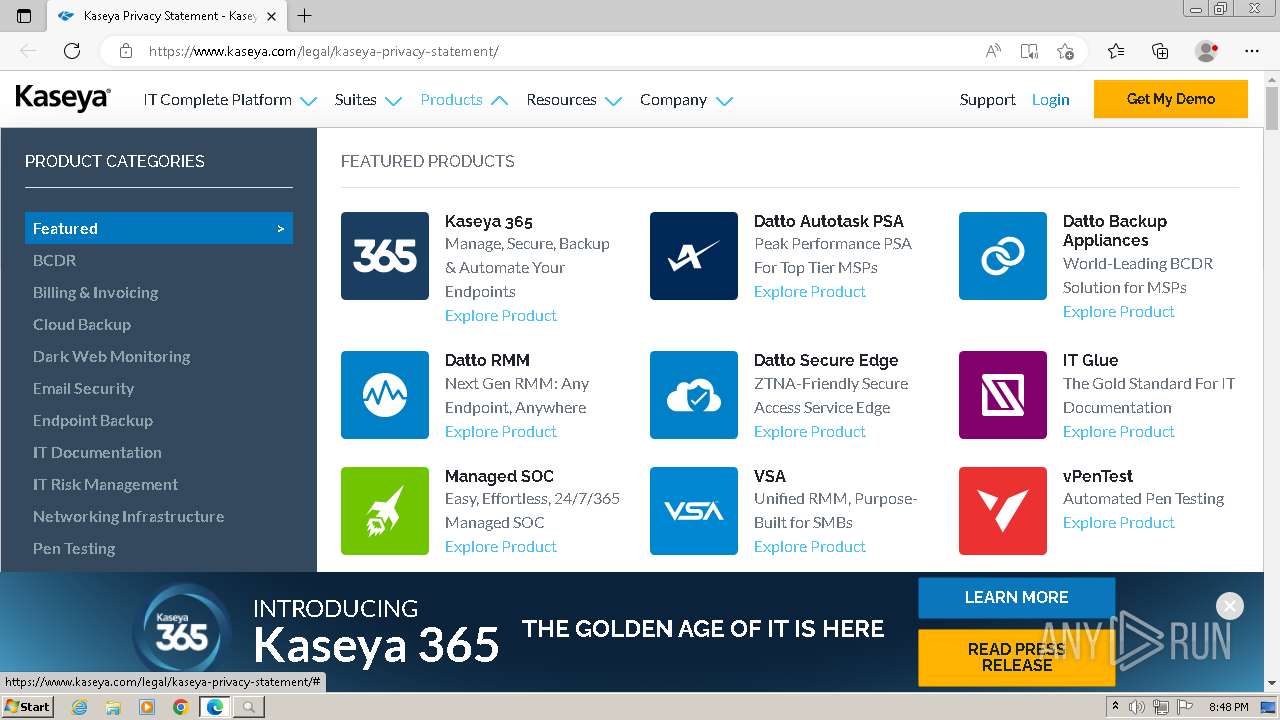Explore Product link under Kaseya 365
Screen dimensions: 1280x720
click(501, 315)
